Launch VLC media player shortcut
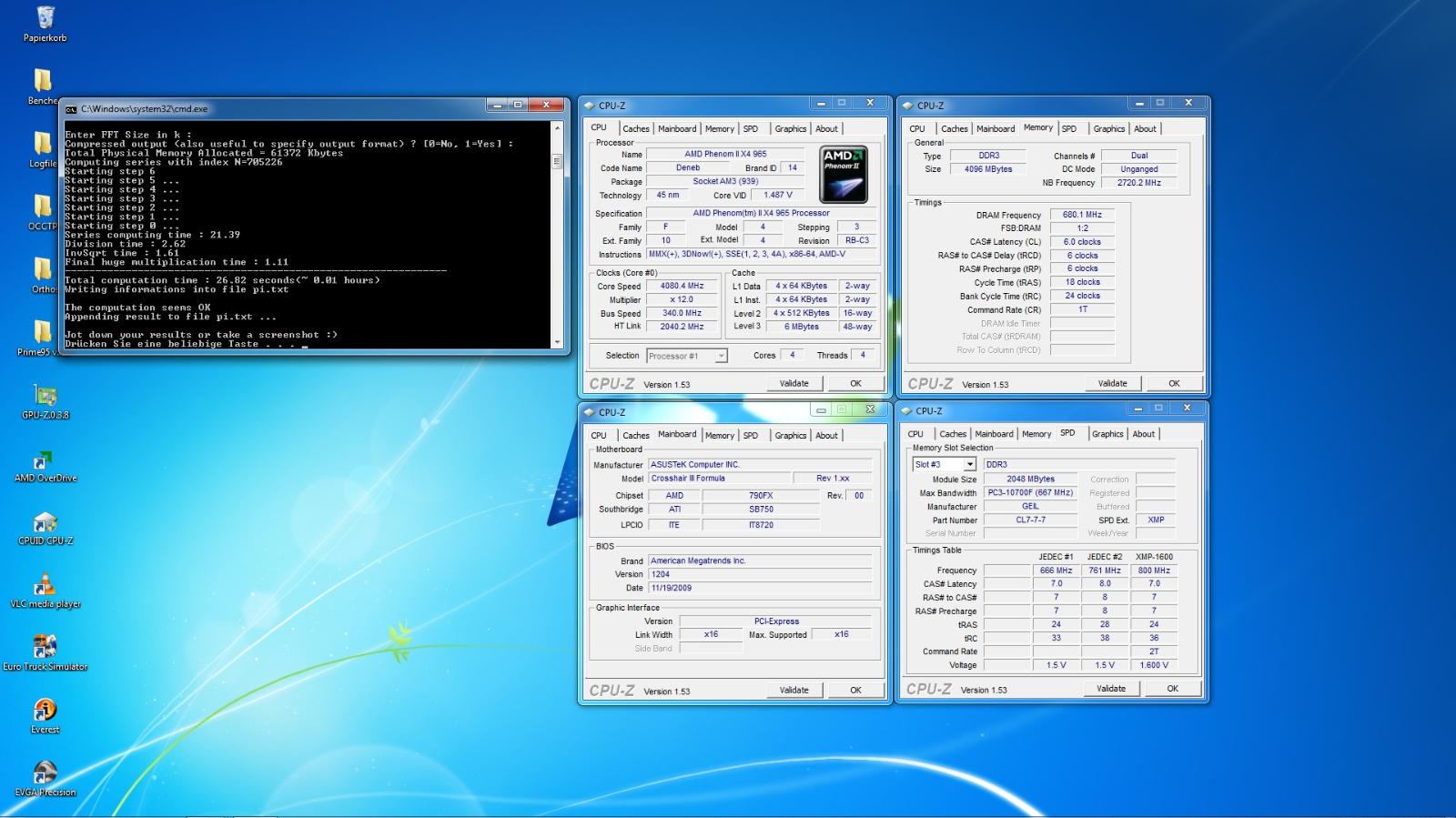Viewport: 1456px width, 818px height. point(45,584)
